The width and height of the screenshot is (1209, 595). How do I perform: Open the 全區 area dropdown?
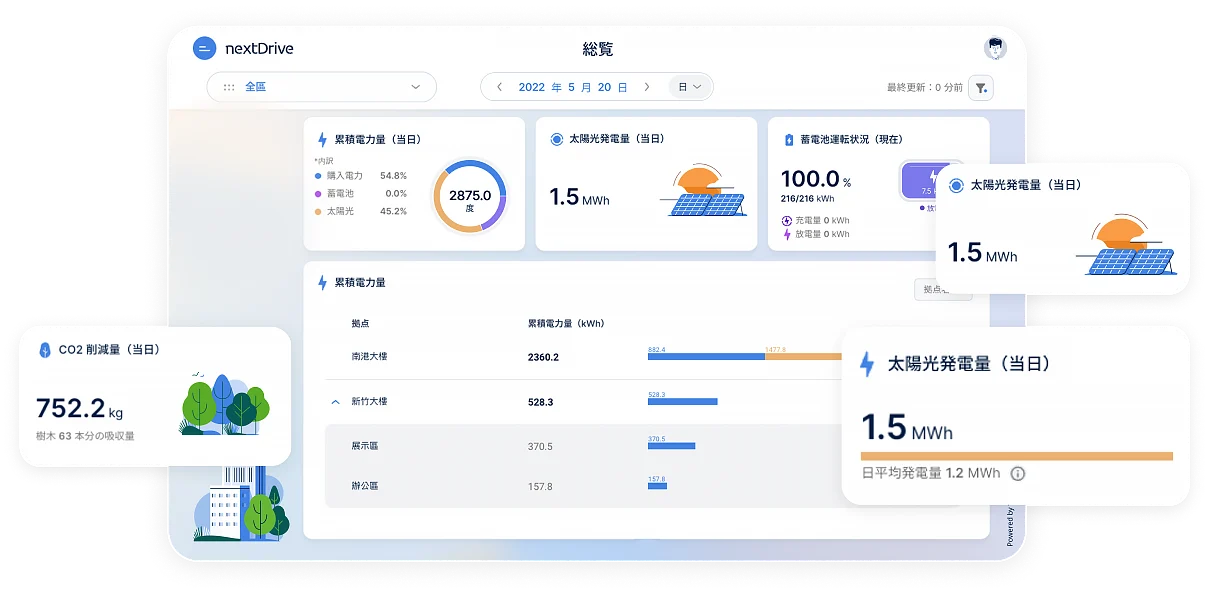(x=321, y=87)
